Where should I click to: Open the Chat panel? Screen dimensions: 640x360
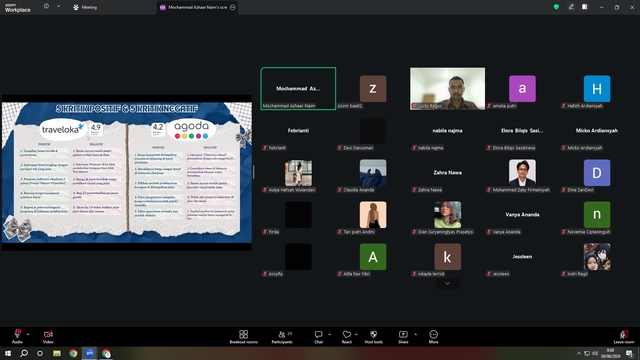click(x=318, y=337)
